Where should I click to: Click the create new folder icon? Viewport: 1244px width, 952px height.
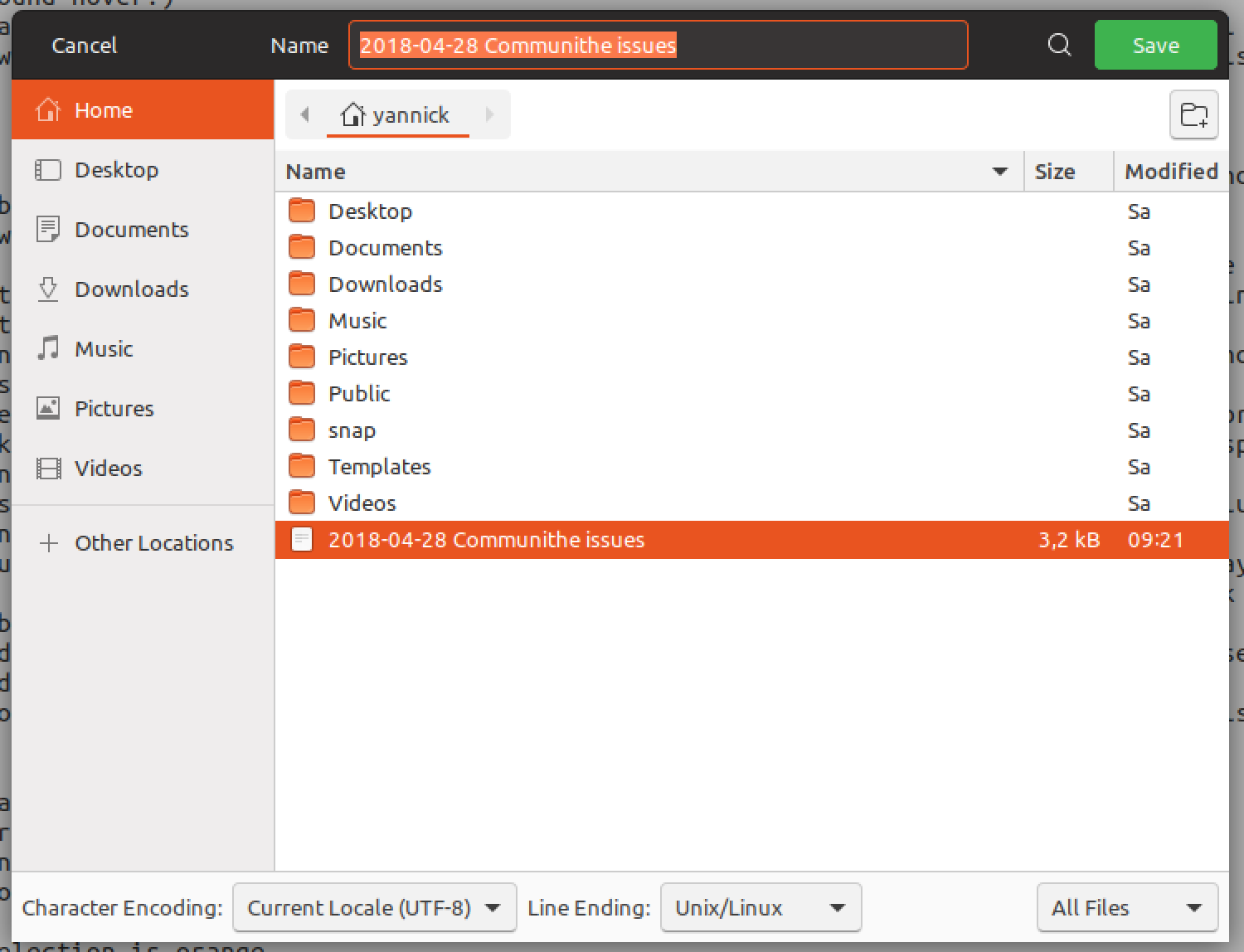[1194, 114]
